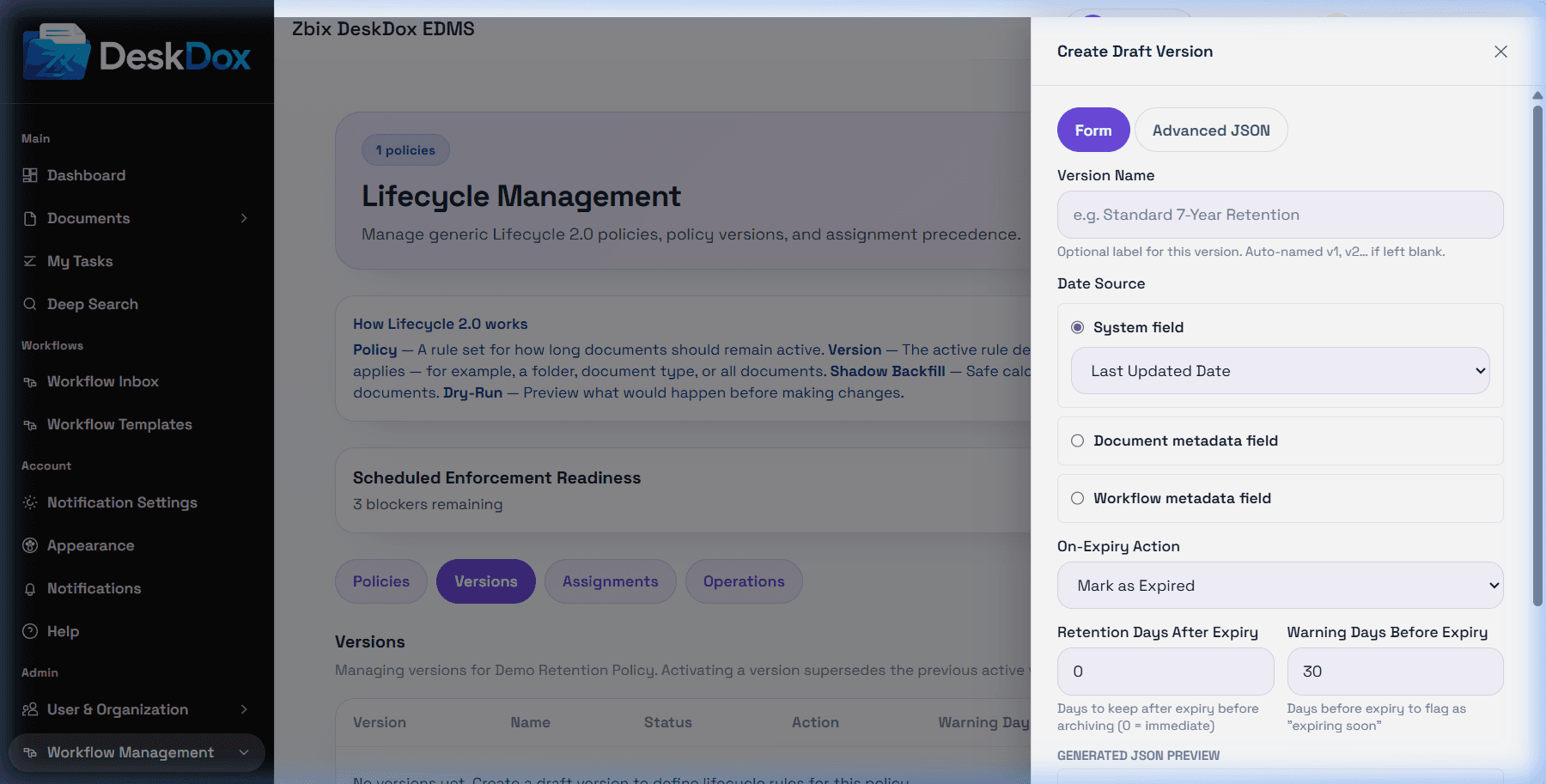
Task: Expand the Documents submenu chevron
Action: [x=244, y=218]
